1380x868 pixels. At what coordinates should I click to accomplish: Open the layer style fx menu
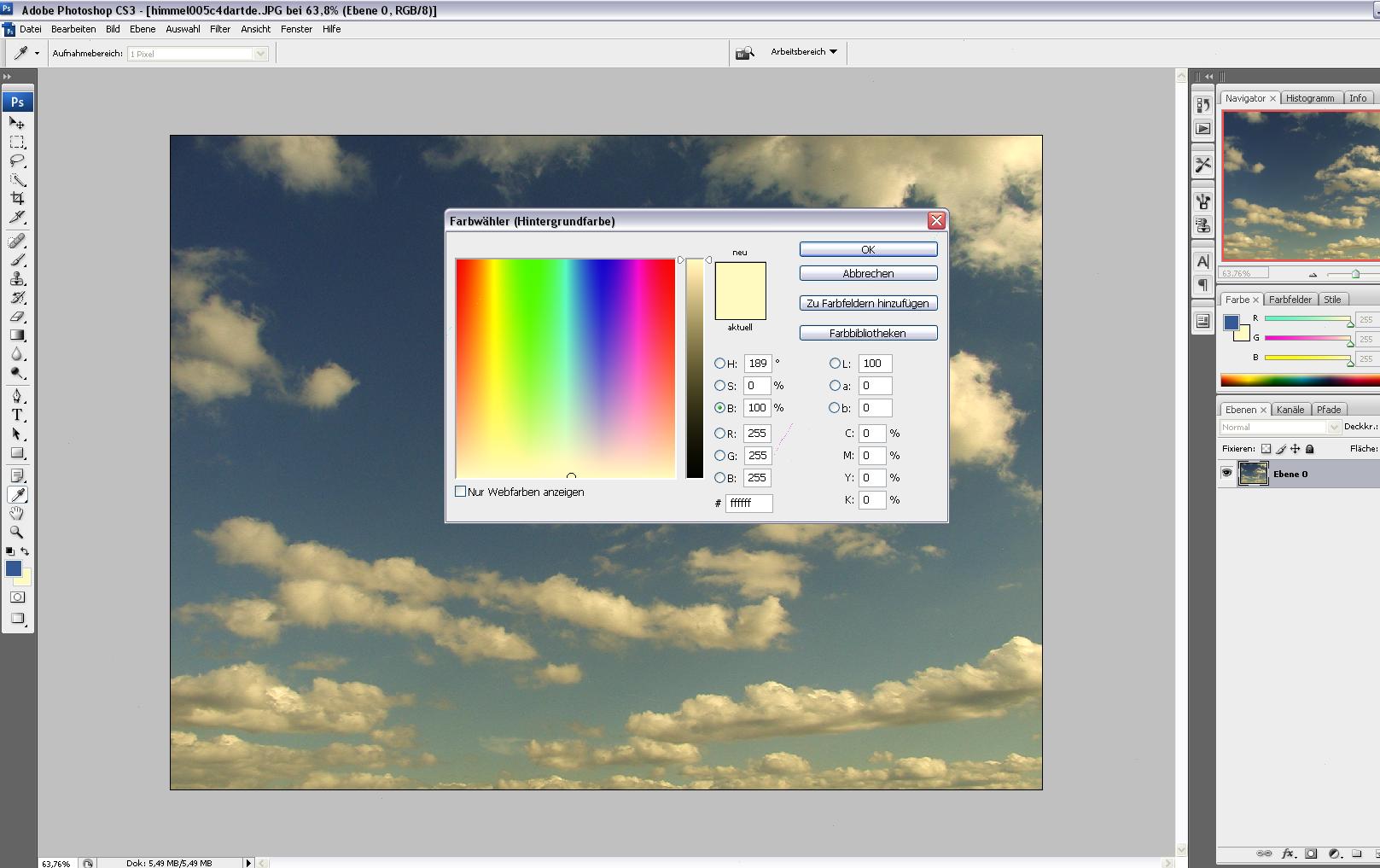point(1289,853)
